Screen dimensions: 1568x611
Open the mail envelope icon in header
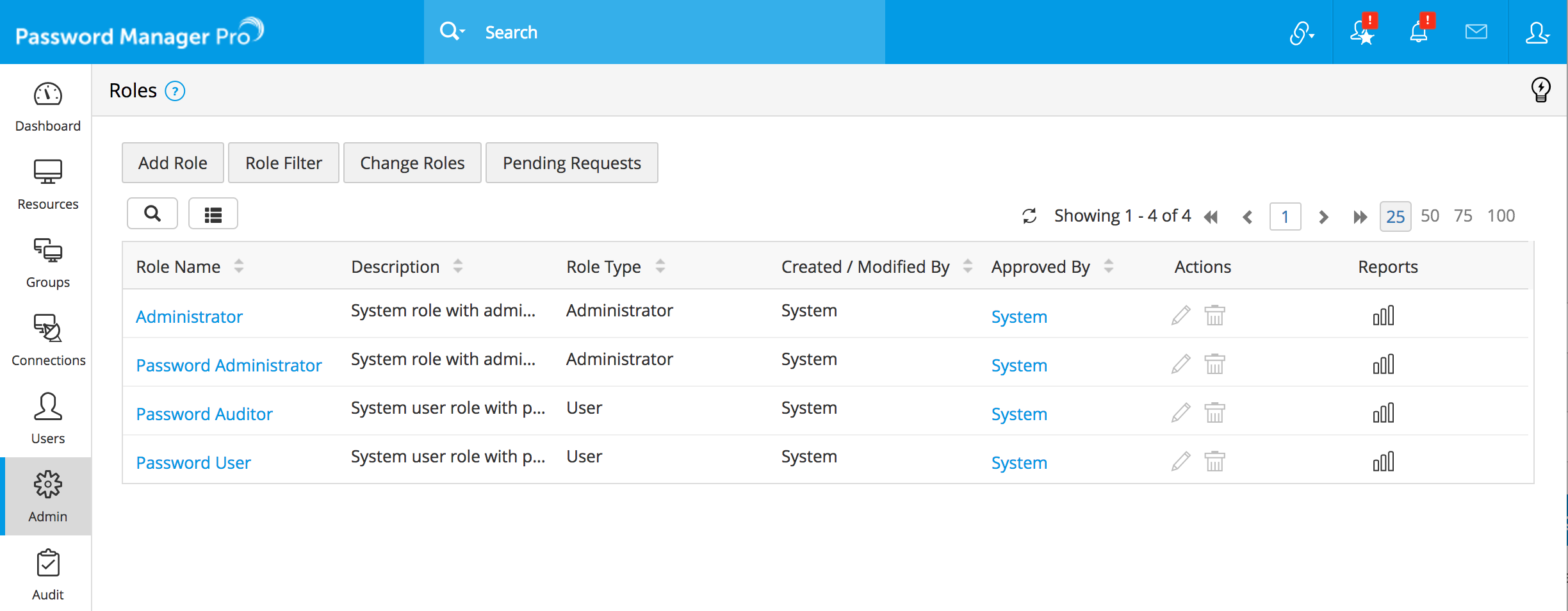tap(1476, 31)
